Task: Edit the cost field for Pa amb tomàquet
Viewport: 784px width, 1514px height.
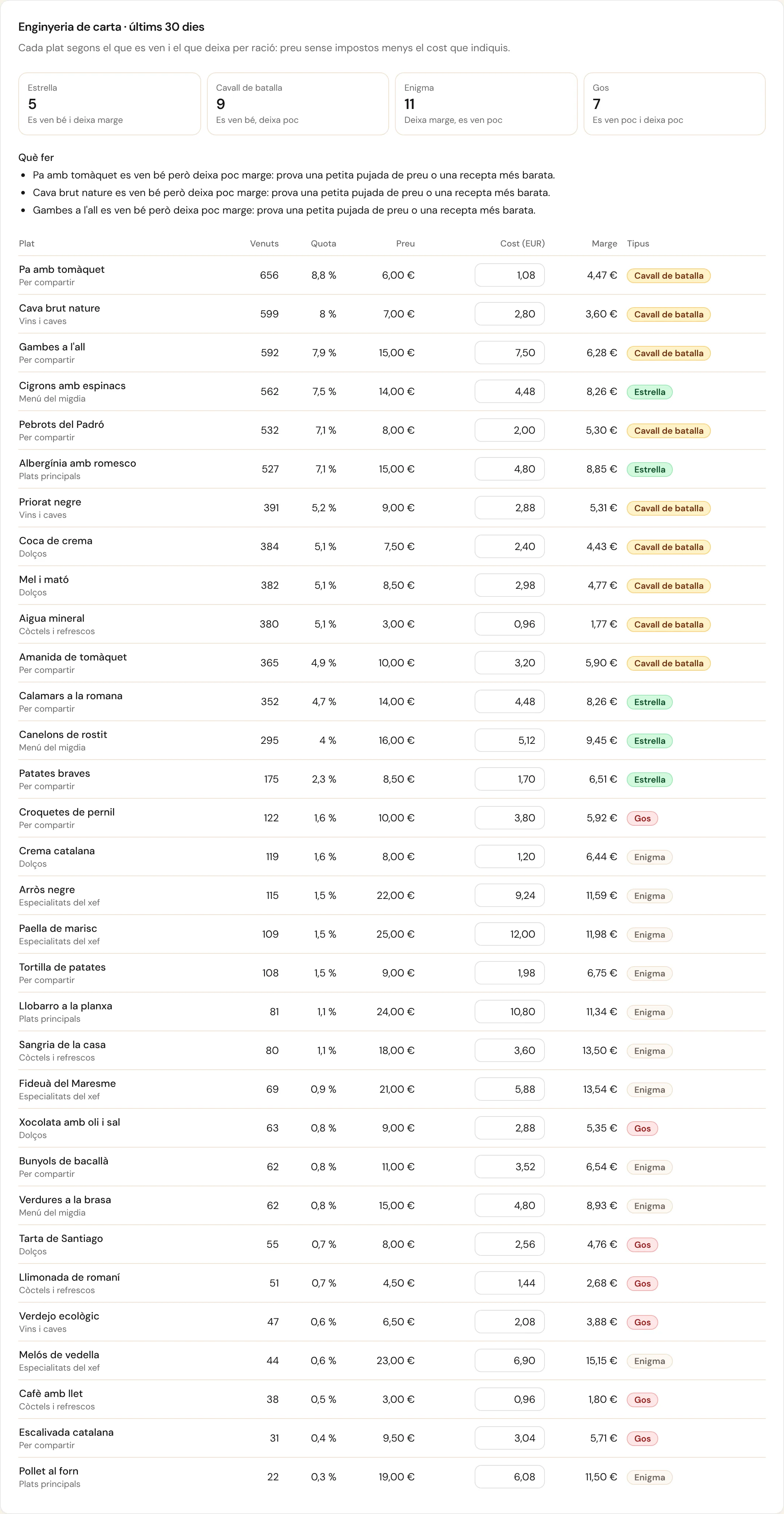Action: pyautogui.click(x=509, y=275)
